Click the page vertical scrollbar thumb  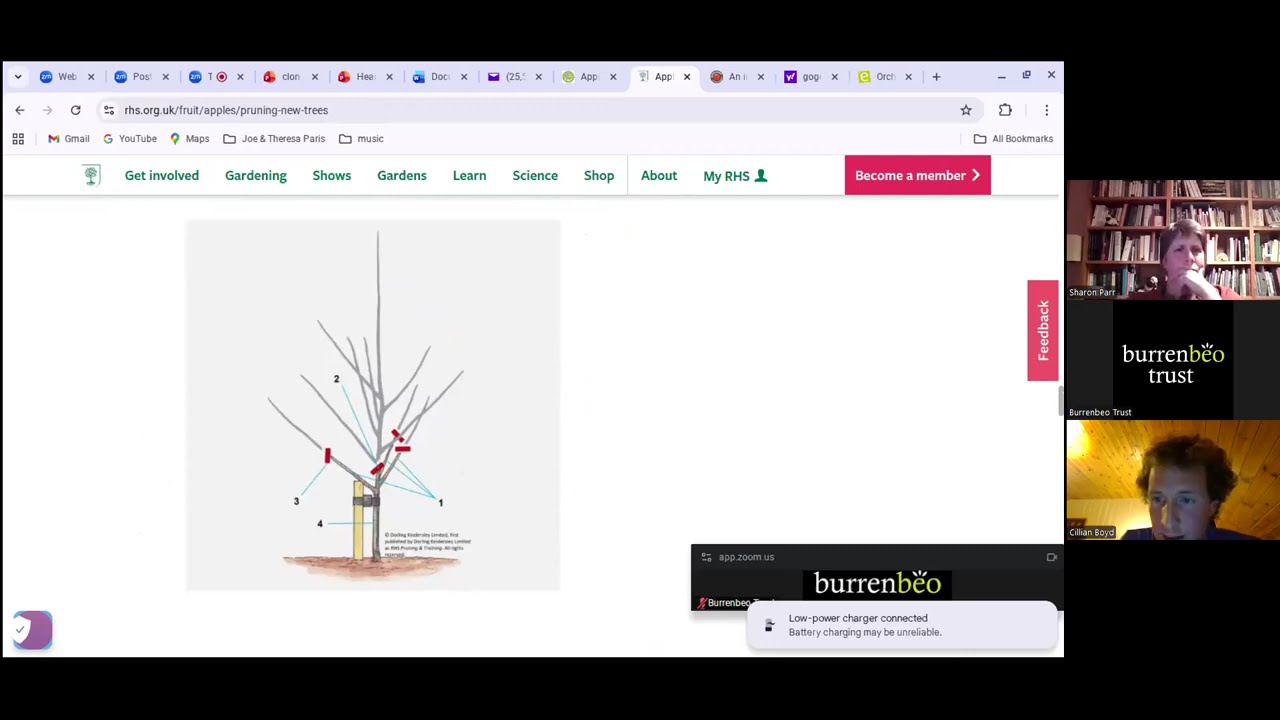[1061, 400]
